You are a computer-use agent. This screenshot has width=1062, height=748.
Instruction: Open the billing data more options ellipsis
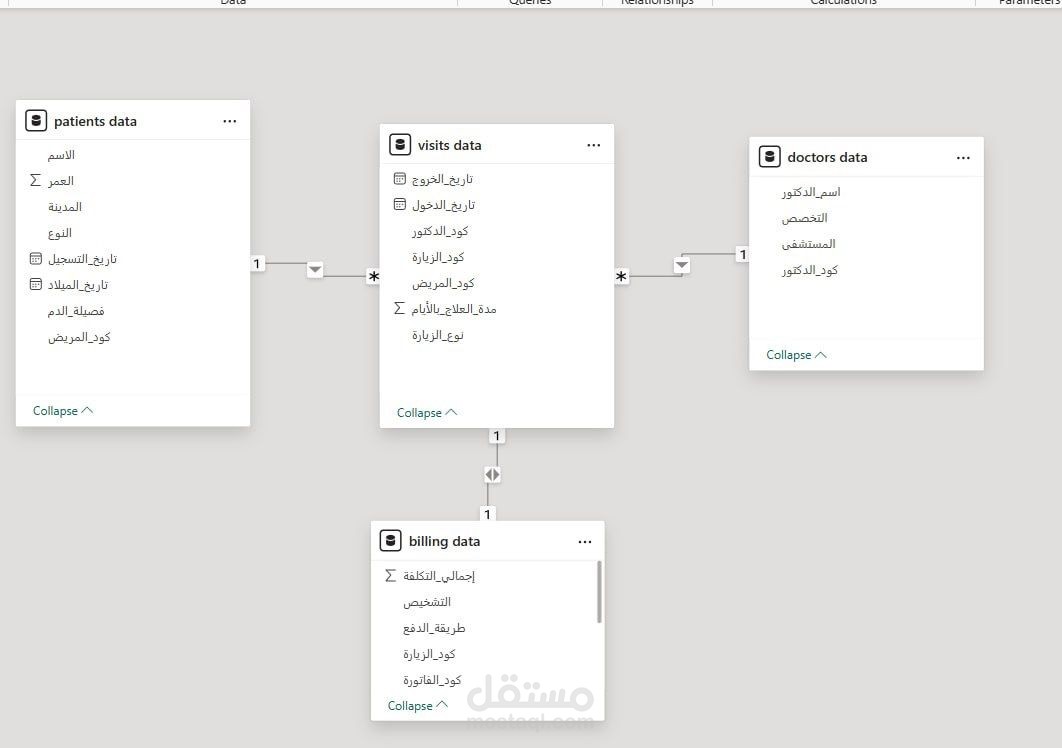point(585,541)
